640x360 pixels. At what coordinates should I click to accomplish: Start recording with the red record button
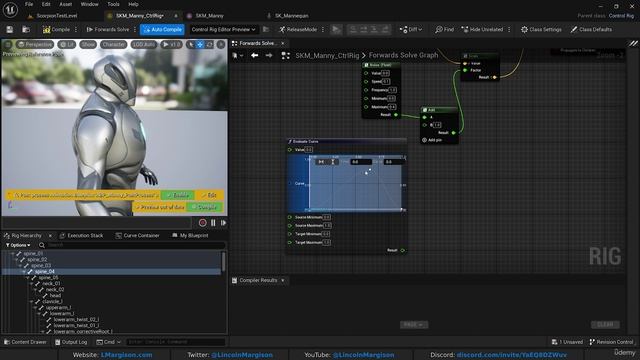(202, 222)
